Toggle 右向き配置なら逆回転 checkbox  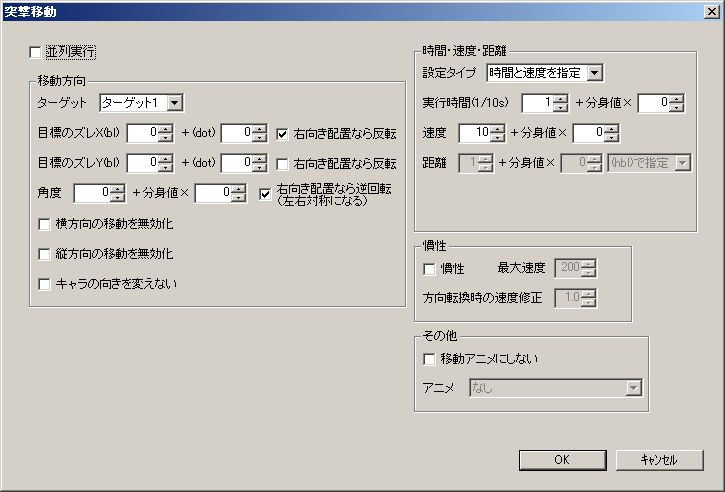tap(265, 193)
